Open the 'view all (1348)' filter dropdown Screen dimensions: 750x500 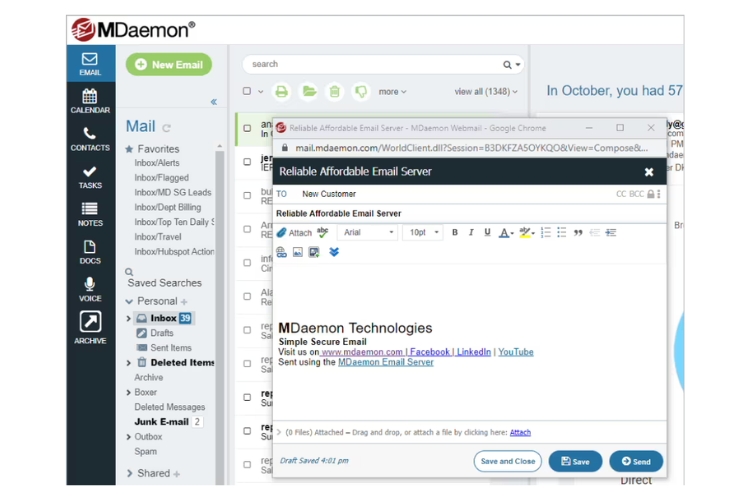click(x=486, y=91)
